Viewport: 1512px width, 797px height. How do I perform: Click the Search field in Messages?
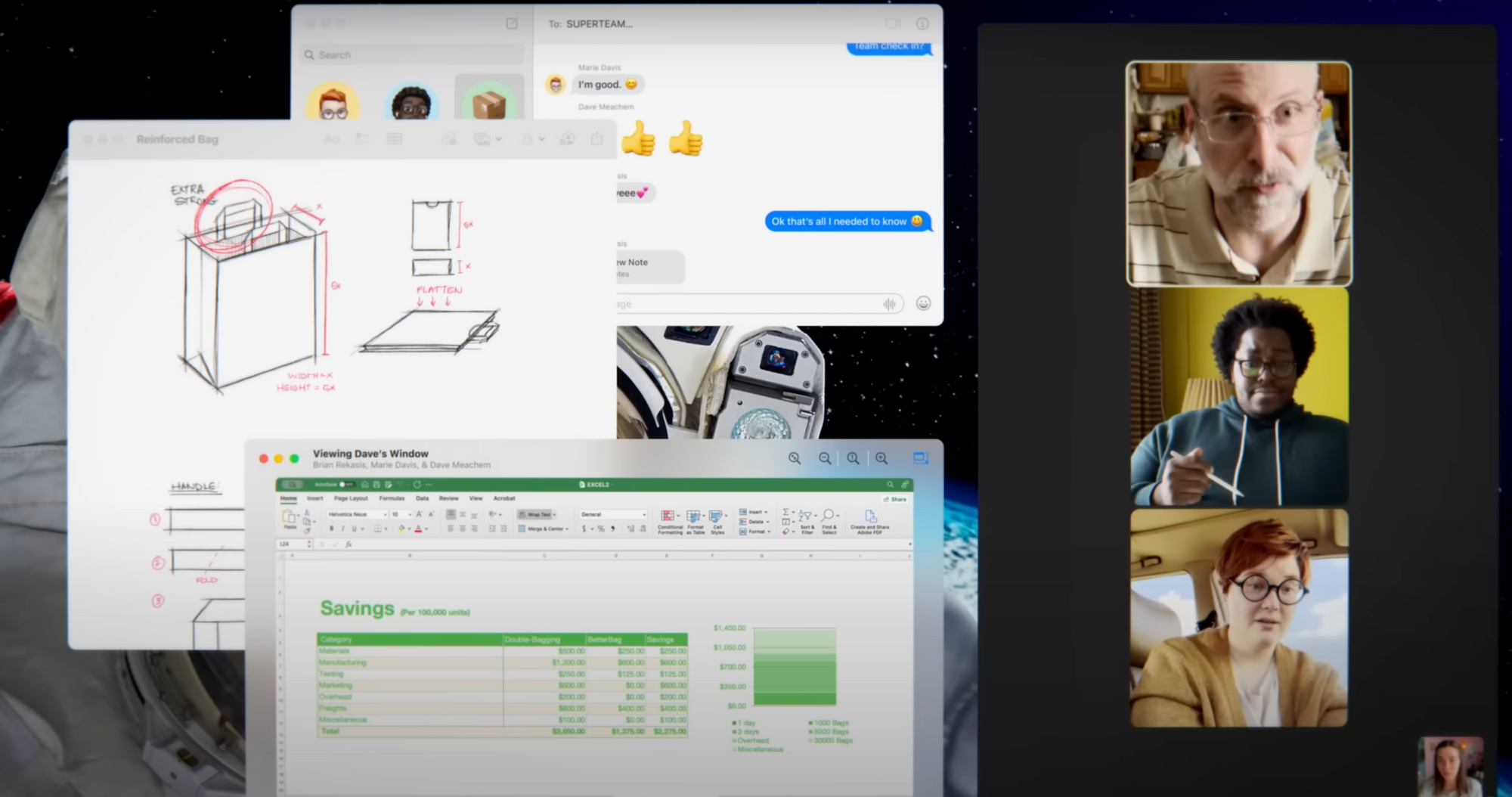click(413, 55)
